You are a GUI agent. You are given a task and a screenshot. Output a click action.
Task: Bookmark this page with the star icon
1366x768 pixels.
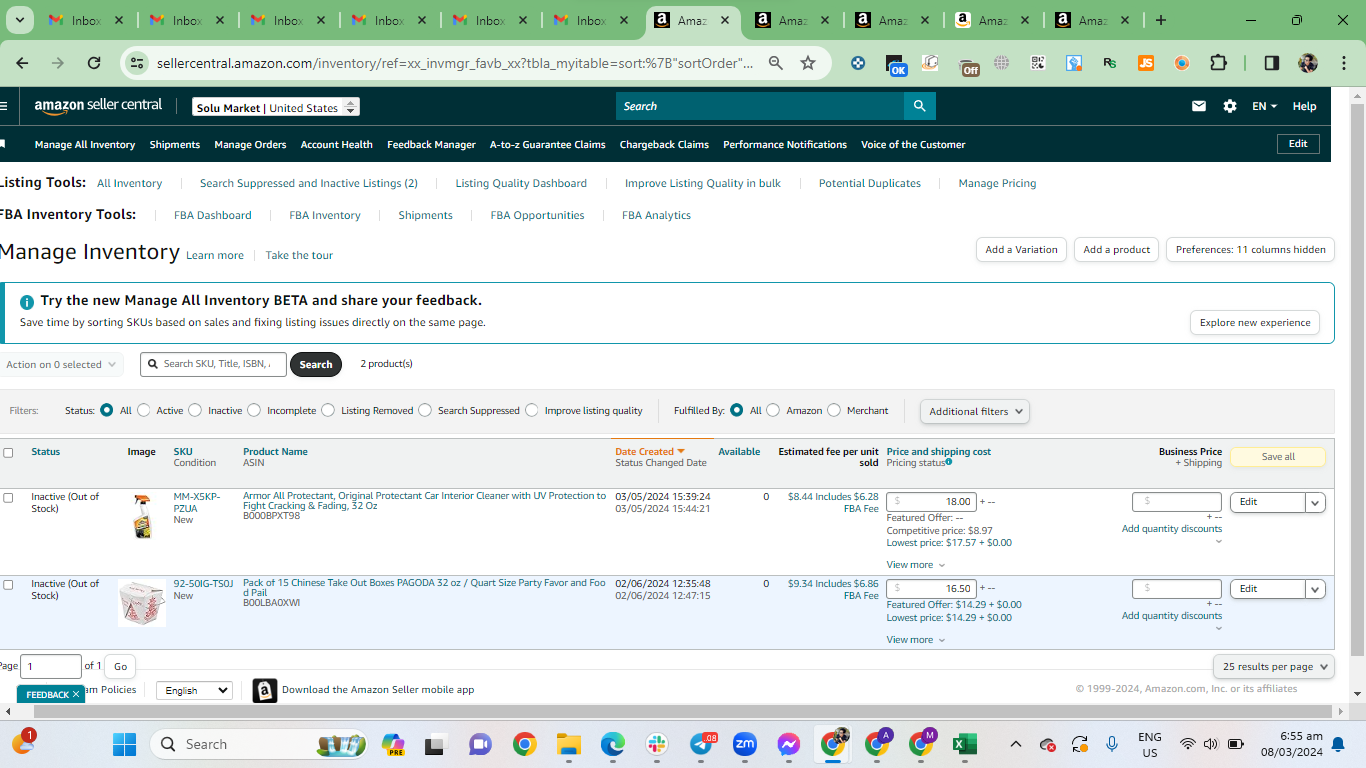(x=808, y=63)
